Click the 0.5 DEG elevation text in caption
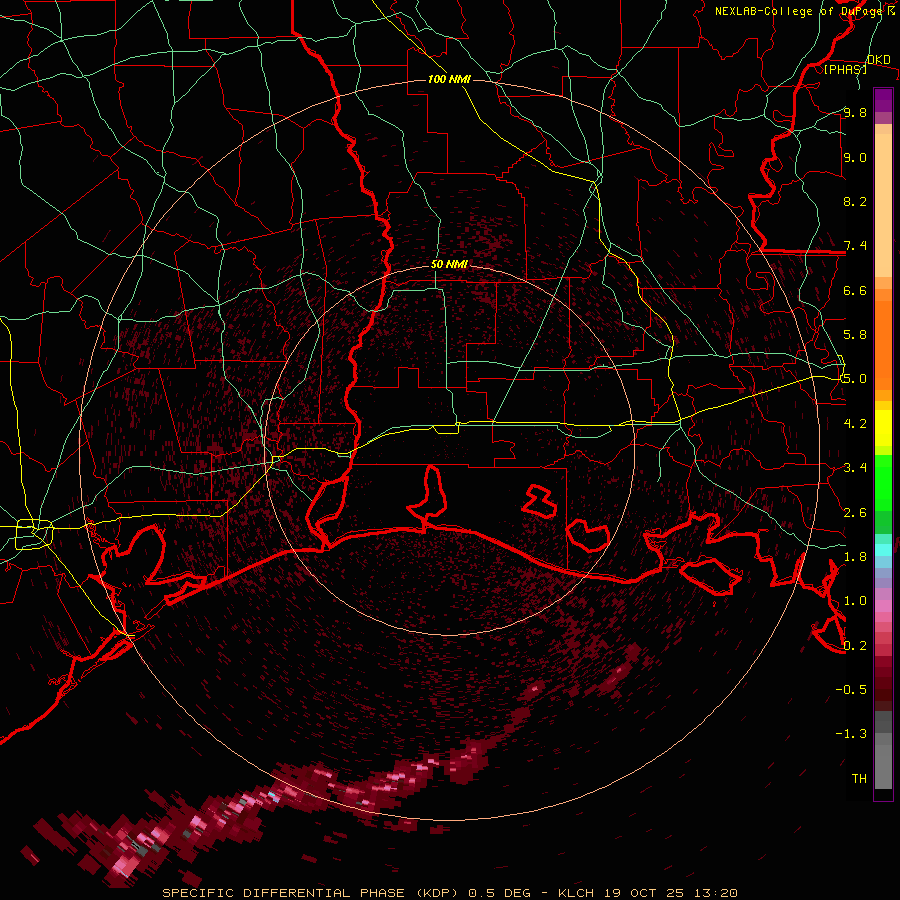The image size is (900, 900). [500, 893]
